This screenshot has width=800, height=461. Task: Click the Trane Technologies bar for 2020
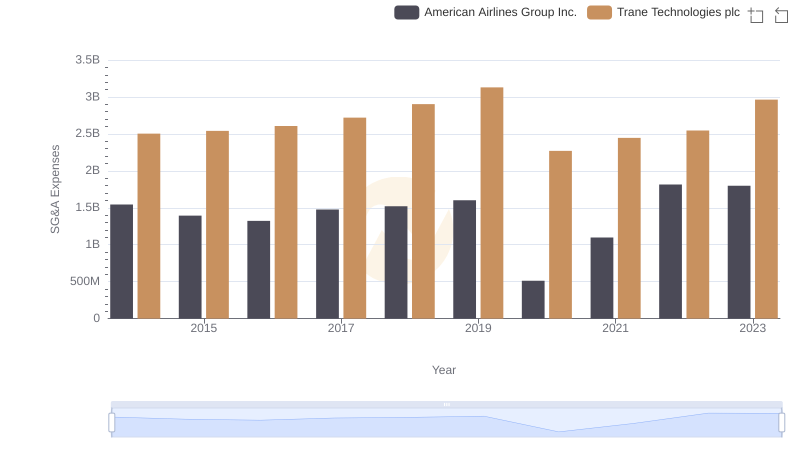pos(561,235)
